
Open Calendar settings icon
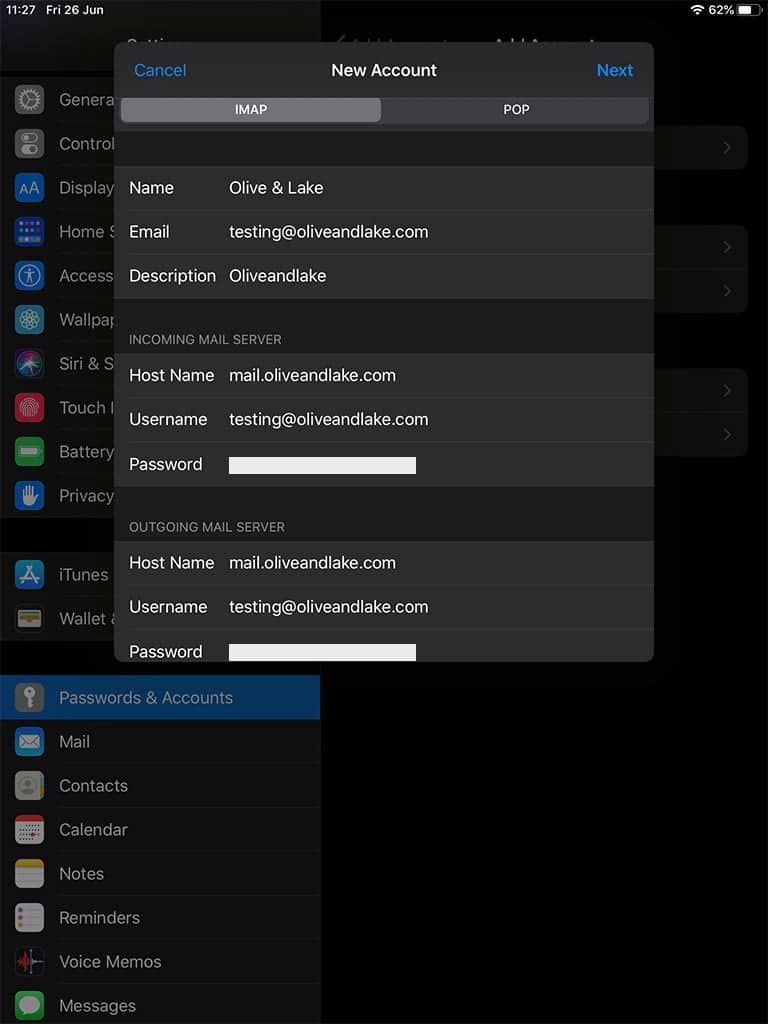point(29,829)
